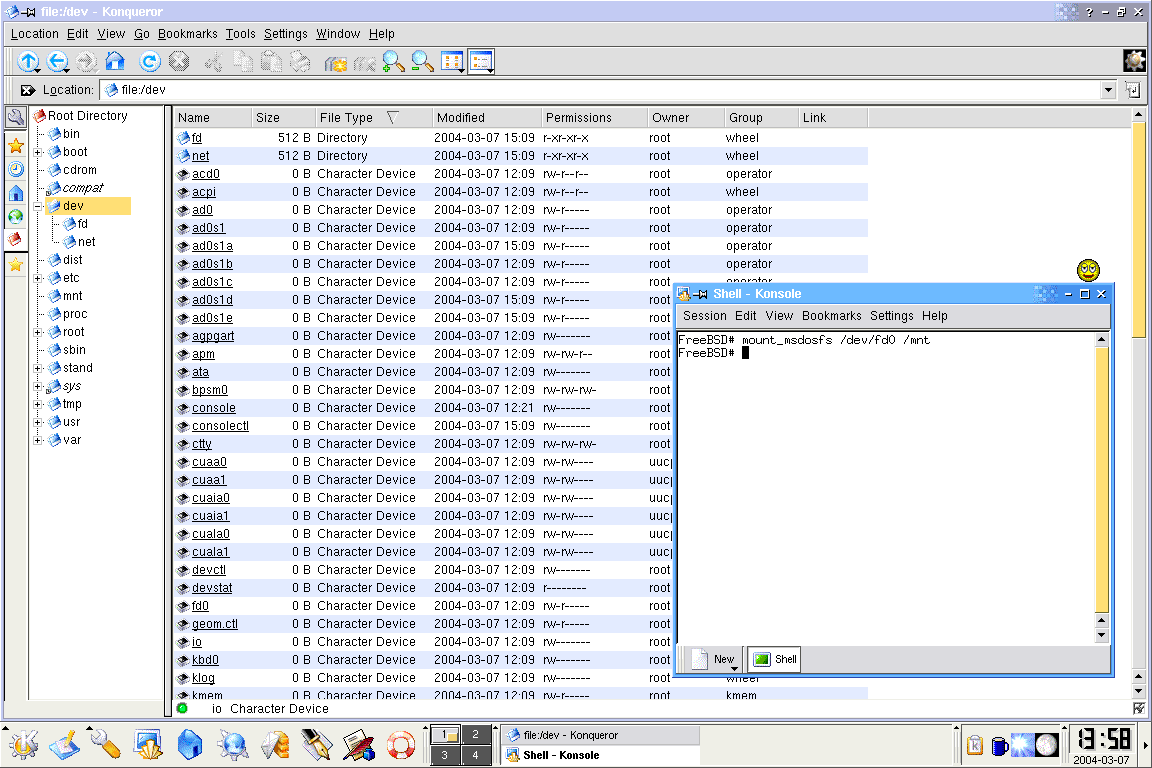Click the Print toolbar icon
Screen dimensions: 1152x768
pos(300,62)
